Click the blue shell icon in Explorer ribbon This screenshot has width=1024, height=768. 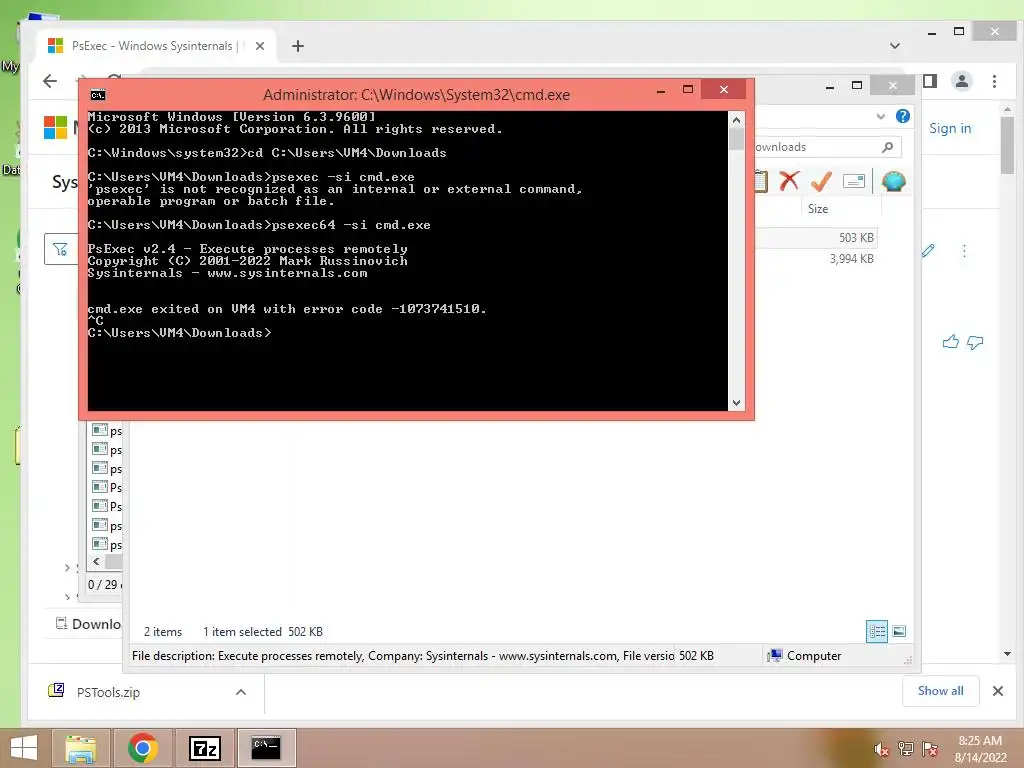point(893,181)
